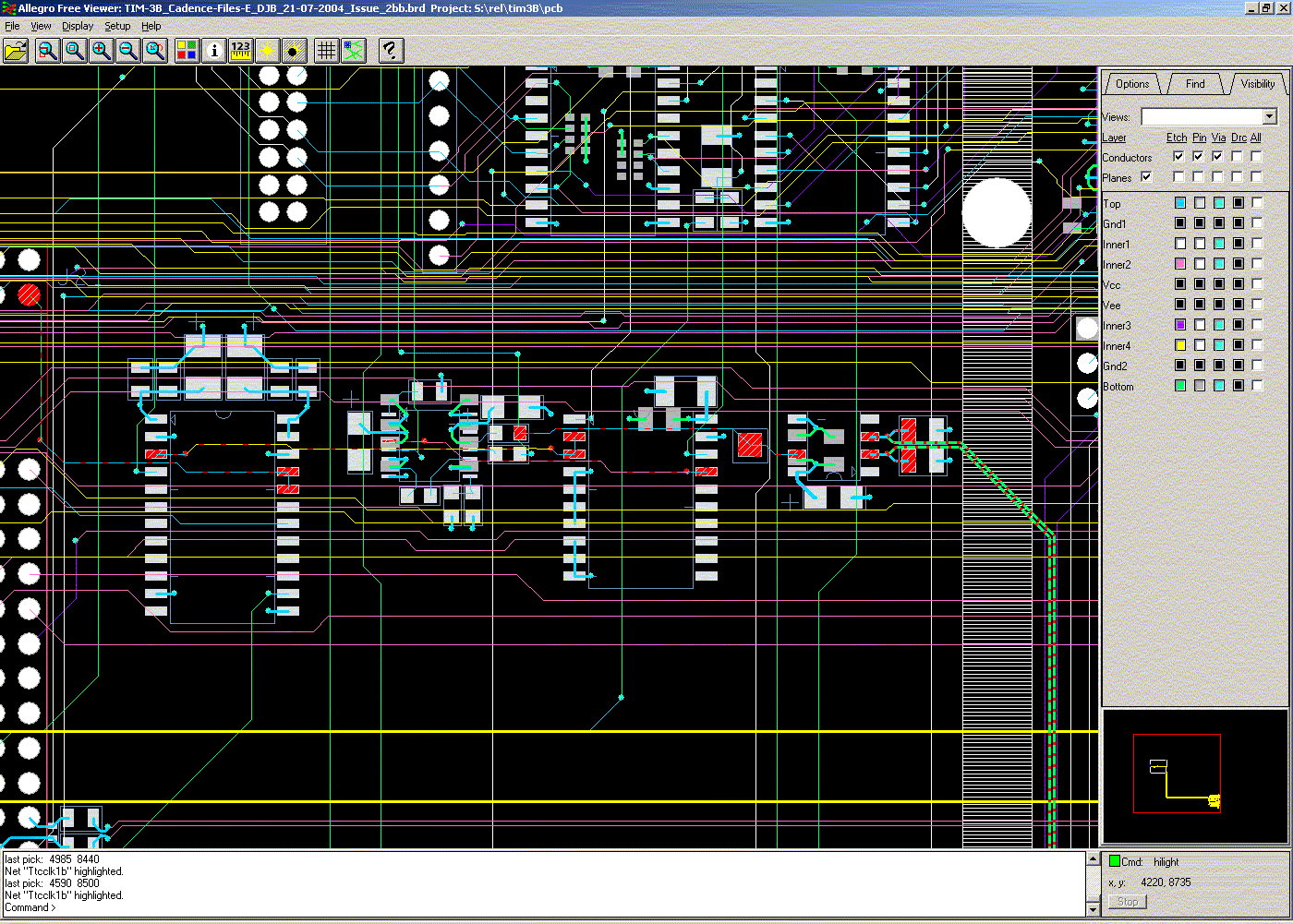1293x924 pixels.
Task: Open the View menu
Action: tap(41, 26)
